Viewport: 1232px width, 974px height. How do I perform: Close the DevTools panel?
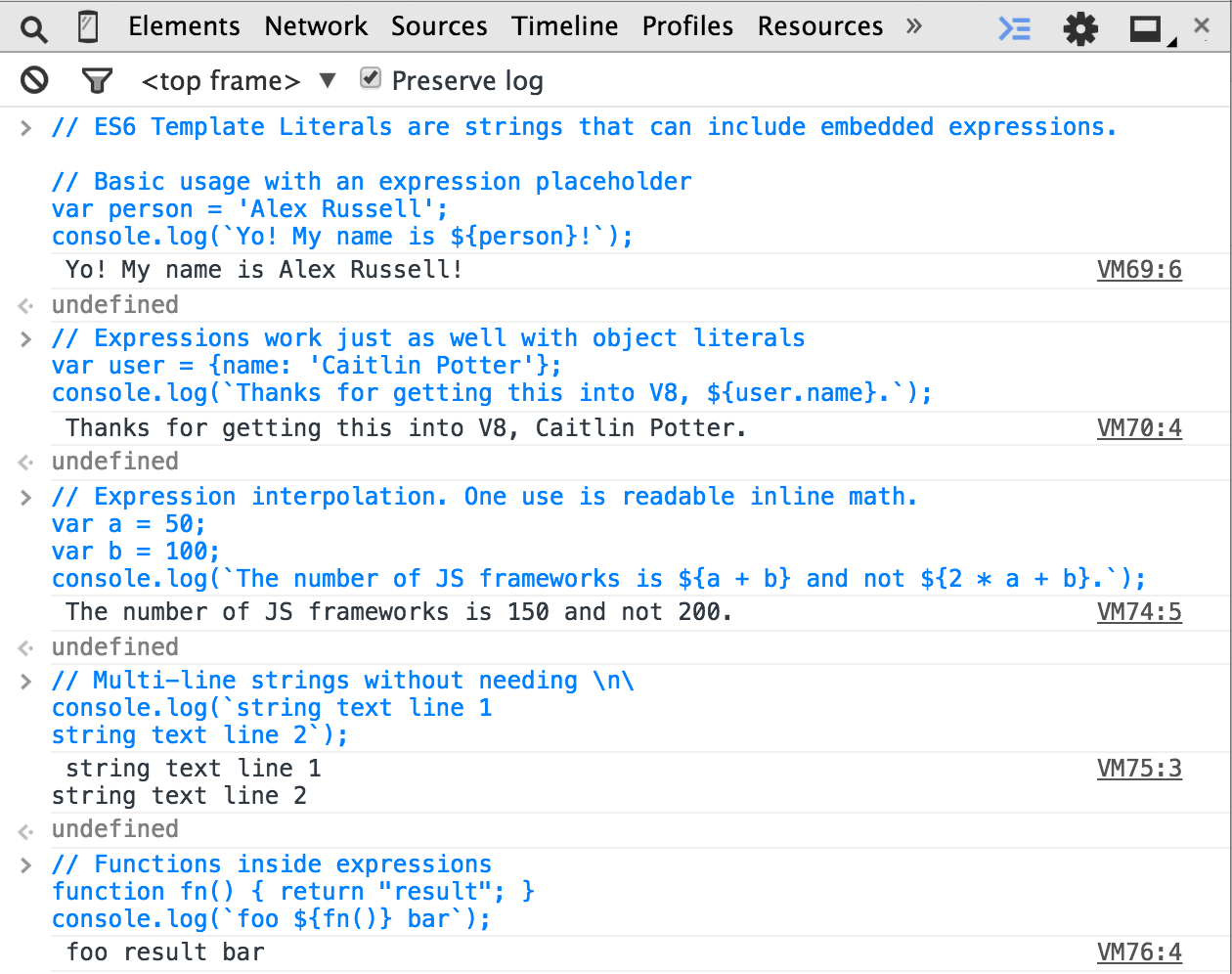[x=1202, y=26]
